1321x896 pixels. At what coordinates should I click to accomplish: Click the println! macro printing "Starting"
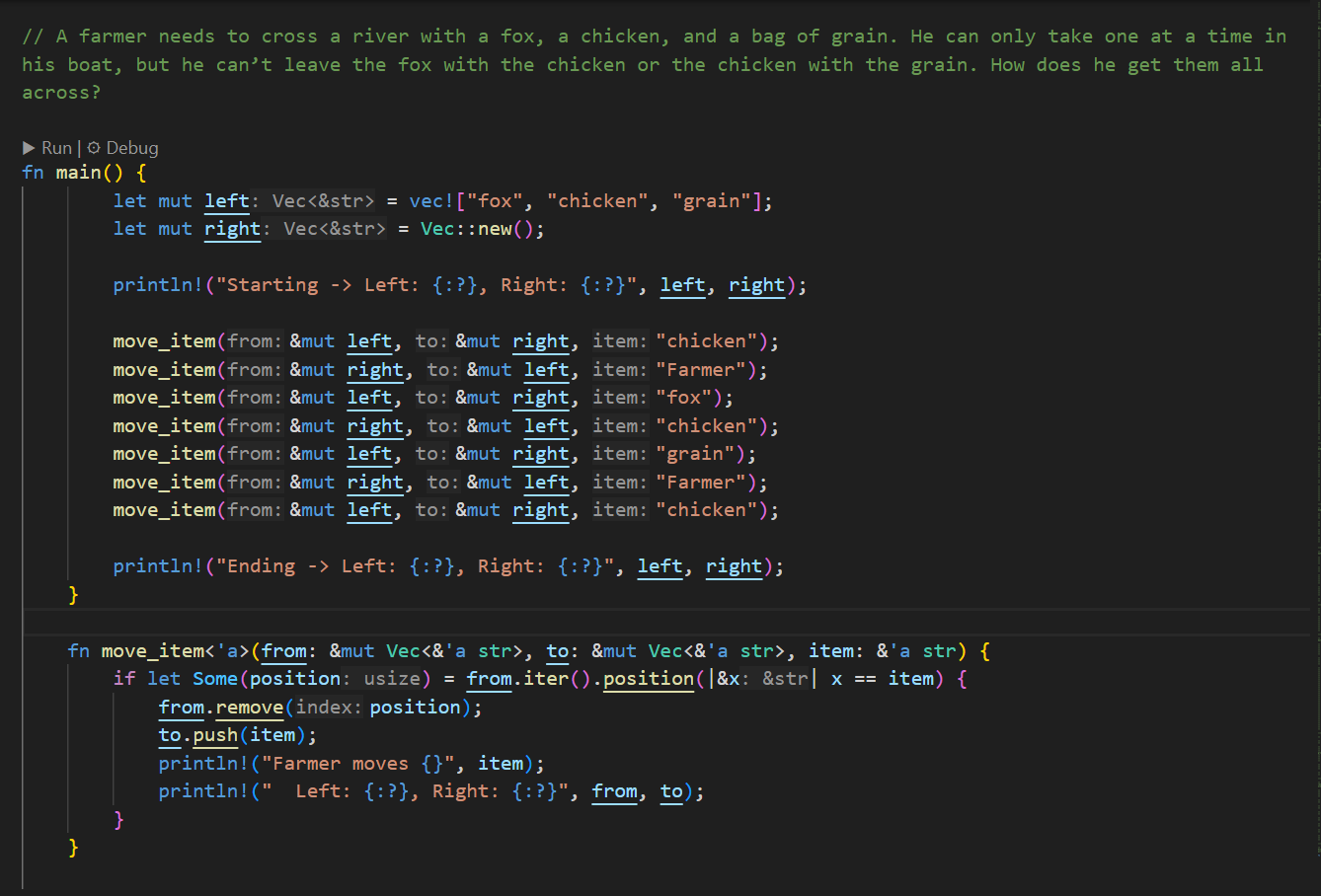(x=158, y=285)
